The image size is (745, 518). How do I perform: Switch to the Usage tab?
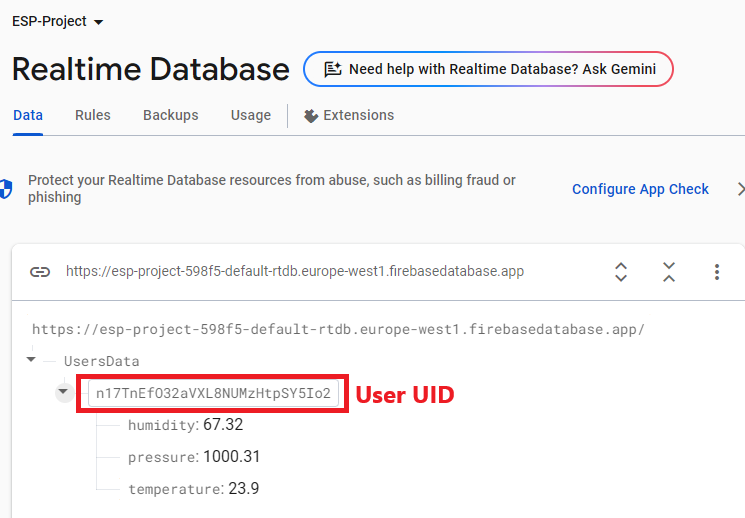250,115
